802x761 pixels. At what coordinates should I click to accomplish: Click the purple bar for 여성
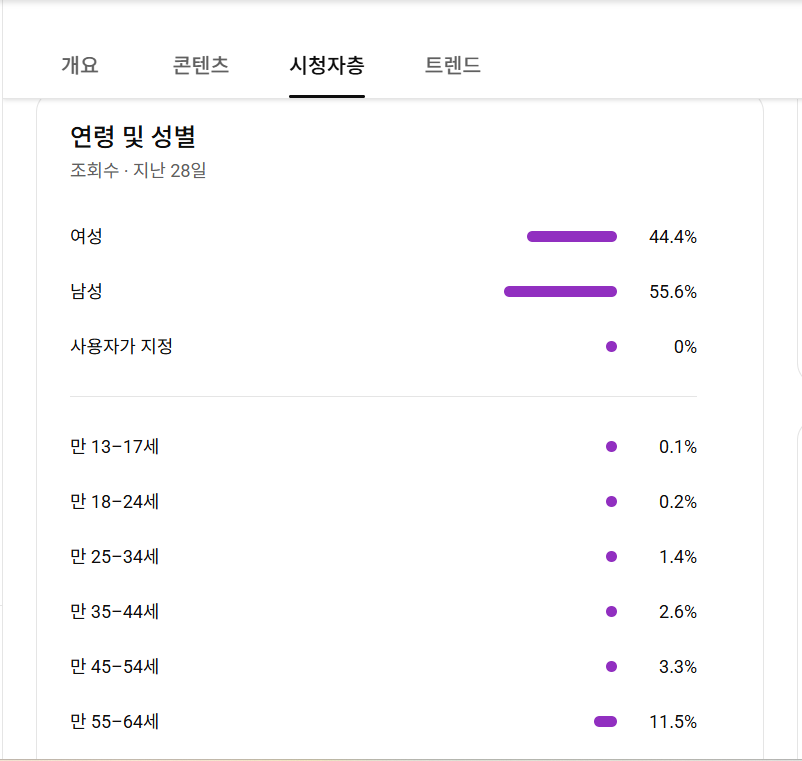tap(572, 237)
